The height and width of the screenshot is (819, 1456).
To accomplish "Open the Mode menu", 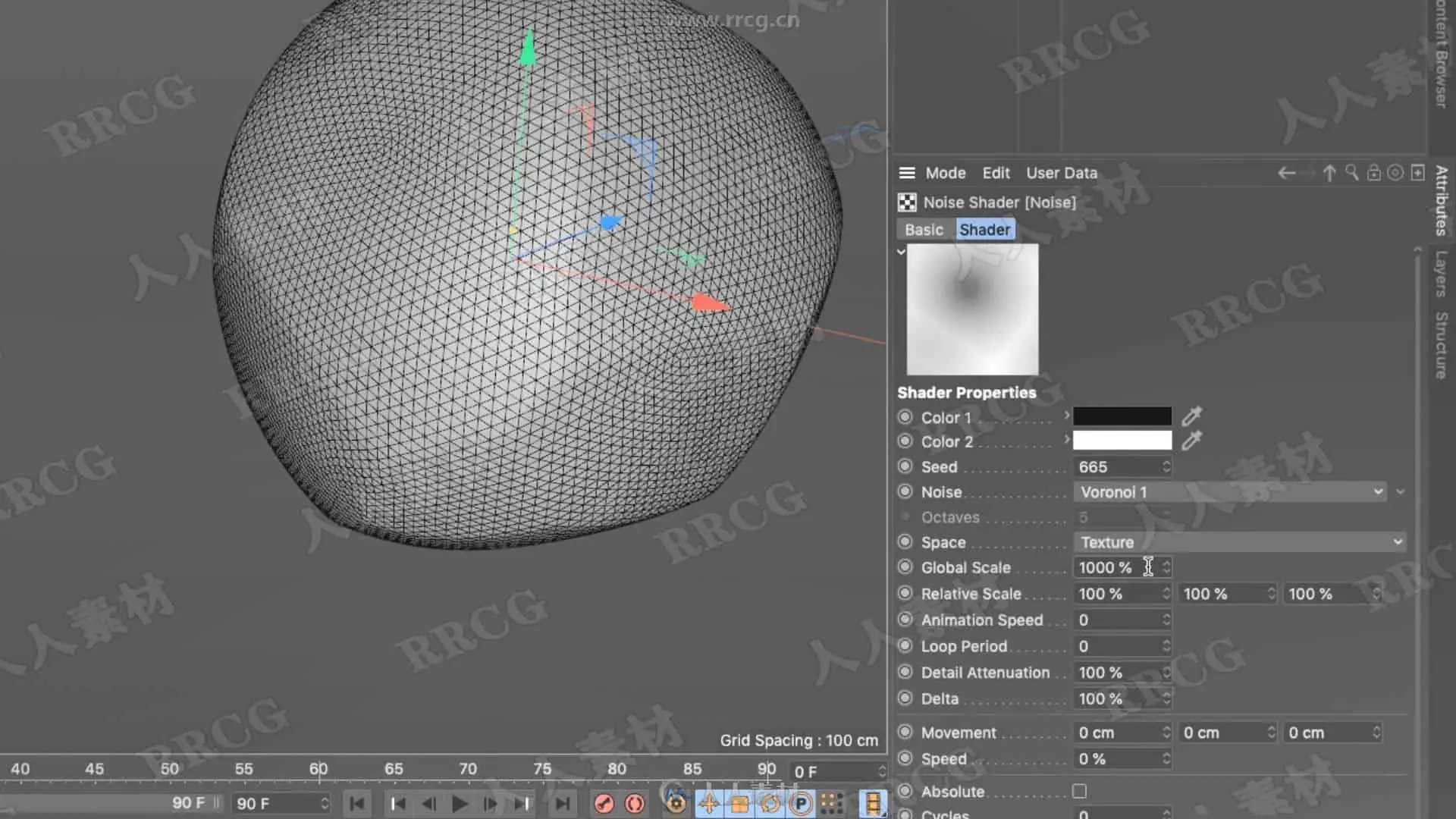I will pyautogui.click(x=946, y=173).
